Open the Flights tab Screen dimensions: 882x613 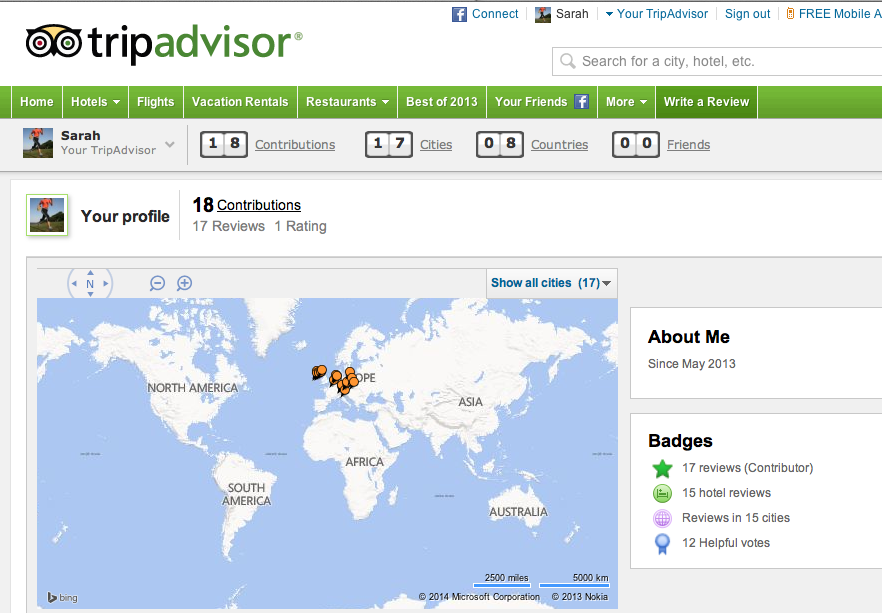pyautogui.click(x=155, y=102)
